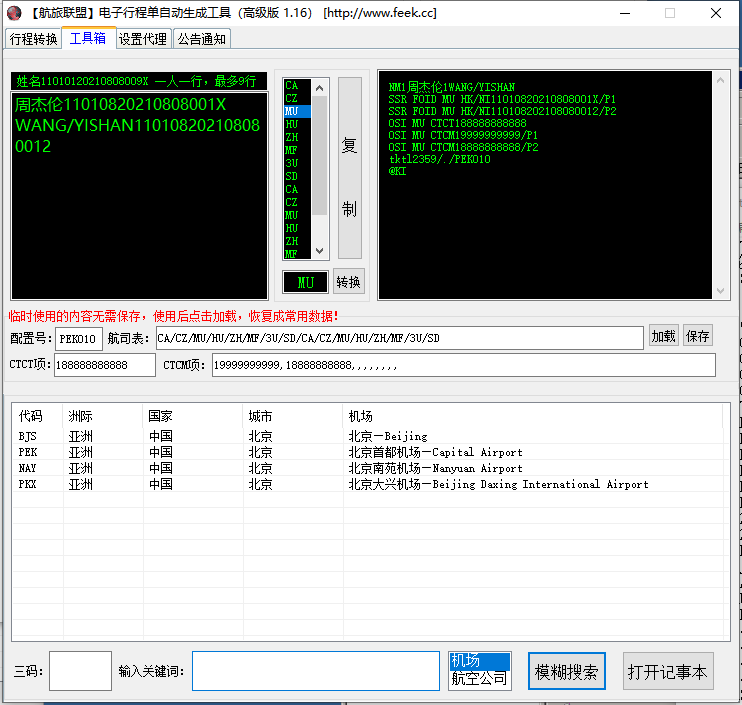Click the app icon in the title bar
The height and width of the screenshot is (705, 742).
click(x=14, y=13)
